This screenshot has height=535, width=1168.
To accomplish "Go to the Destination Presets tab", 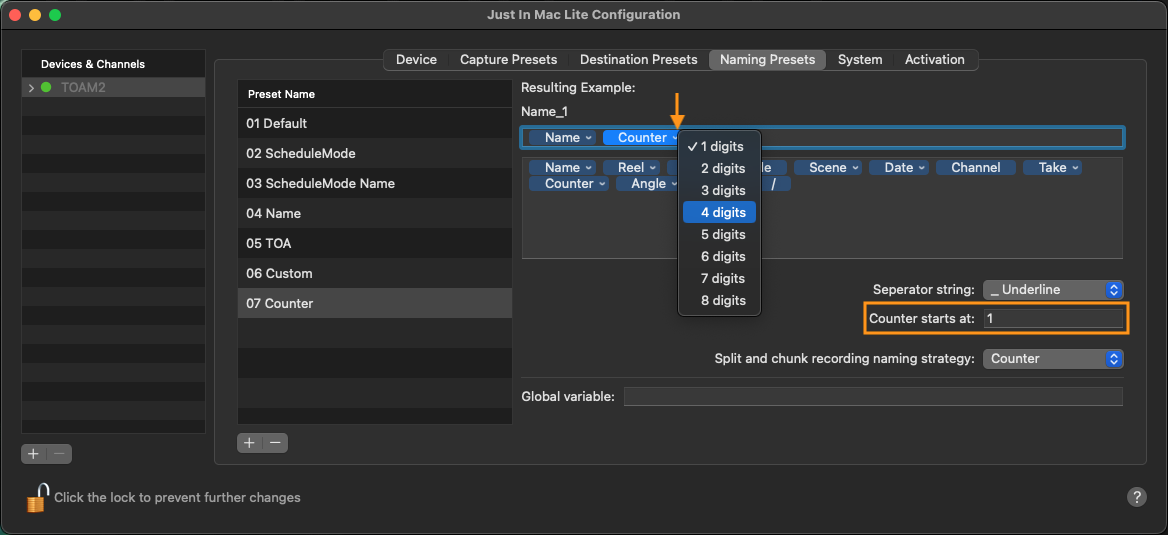I will 638,60.
